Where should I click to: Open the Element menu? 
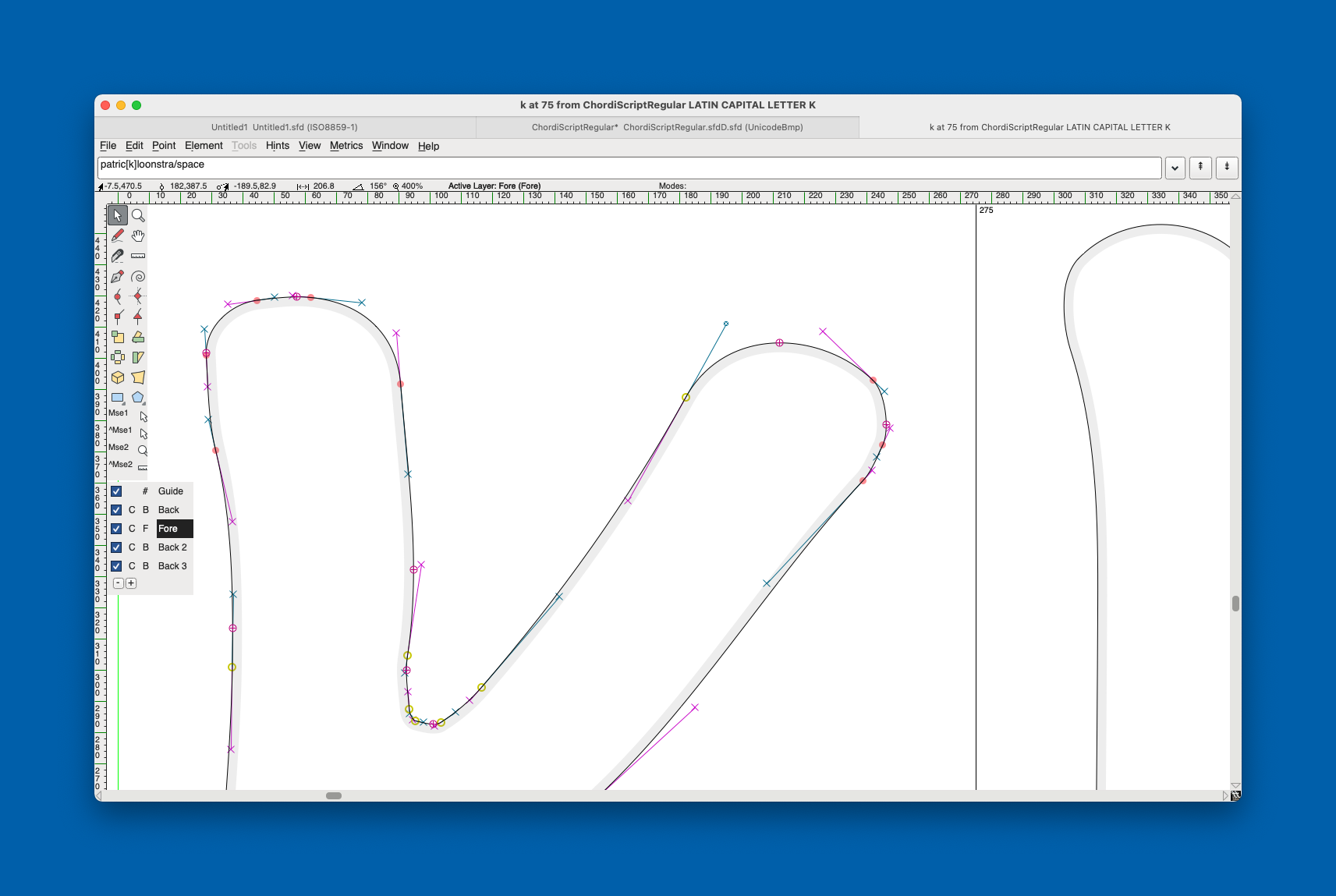(204, 146)
